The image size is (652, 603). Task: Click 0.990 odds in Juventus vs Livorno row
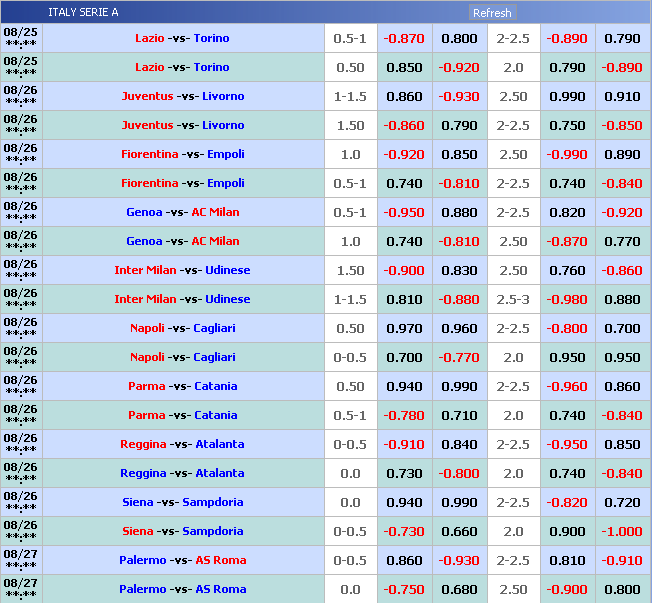click(x=568, y=96)
